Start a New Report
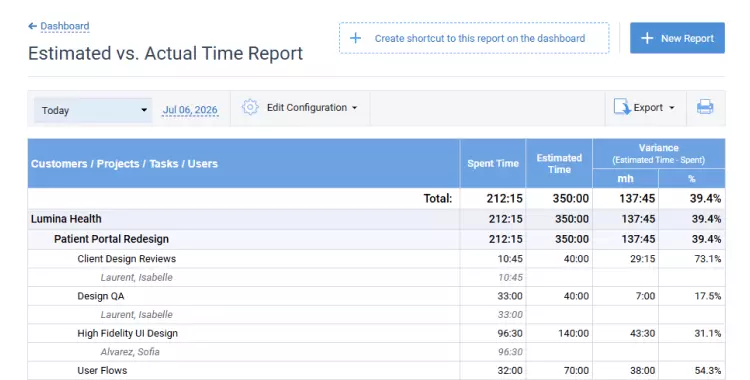750x380 pixels. point(677,38)
